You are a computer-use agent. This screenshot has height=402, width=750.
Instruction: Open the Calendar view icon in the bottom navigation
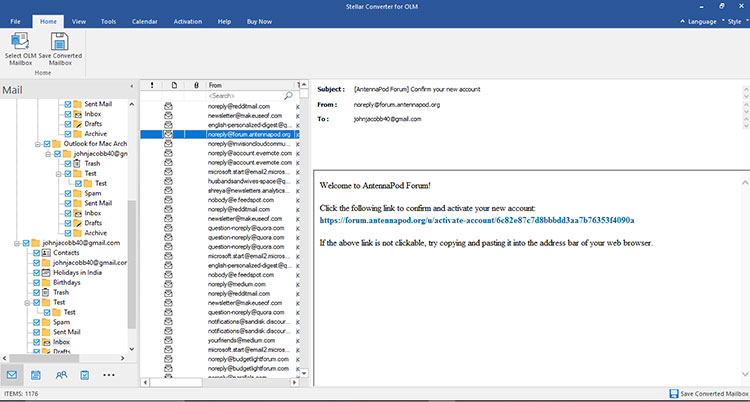pyautogui.click(x=36, y=375)
